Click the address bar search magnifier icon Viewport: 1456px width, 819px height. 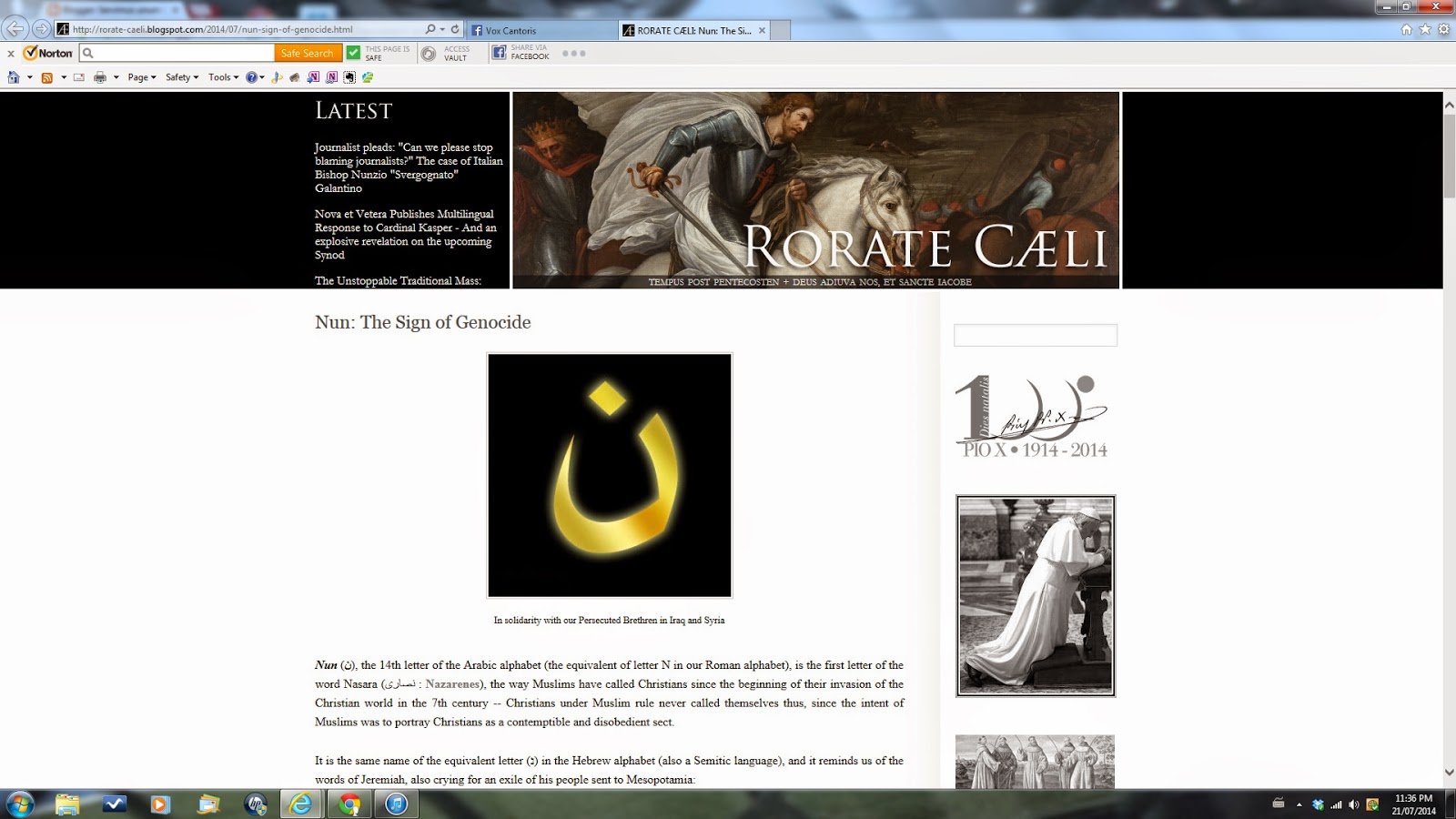[430, 29]
